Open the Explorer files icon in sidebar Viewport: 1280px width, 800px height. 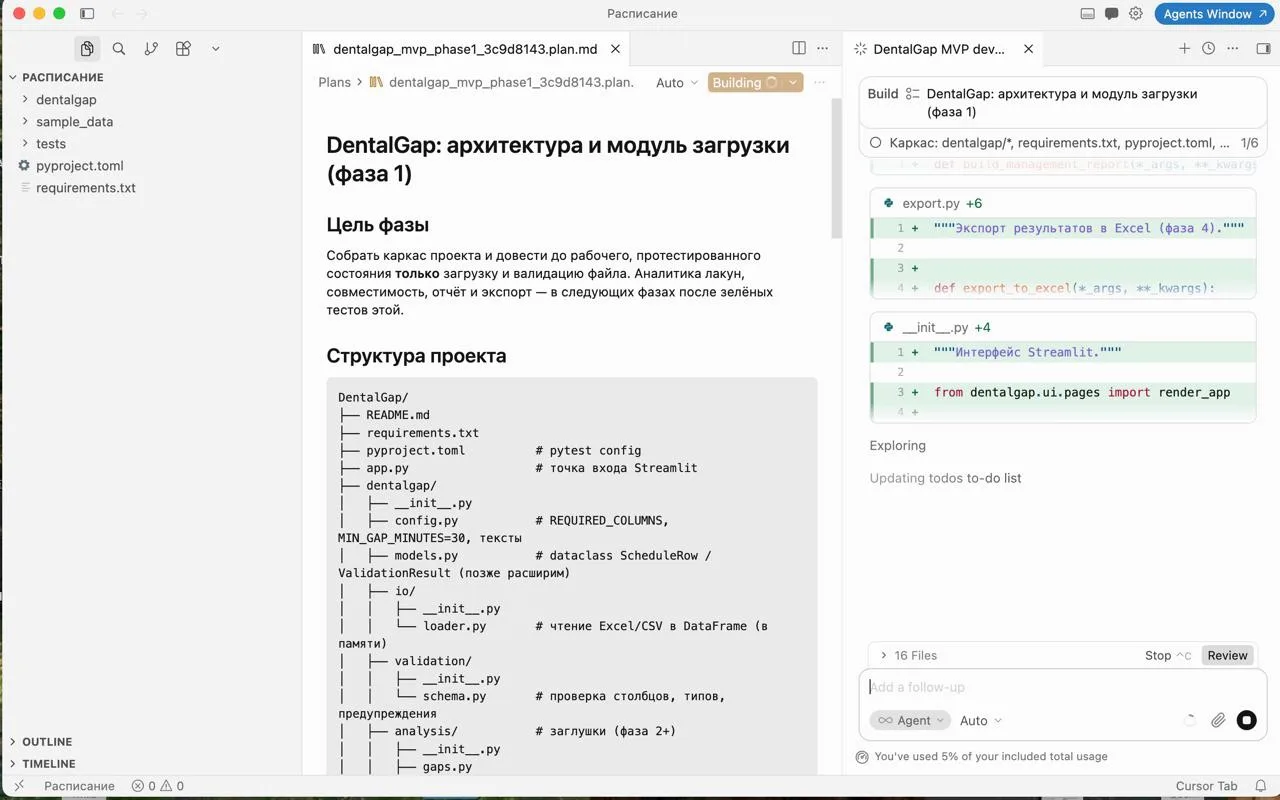click(87, 48)
